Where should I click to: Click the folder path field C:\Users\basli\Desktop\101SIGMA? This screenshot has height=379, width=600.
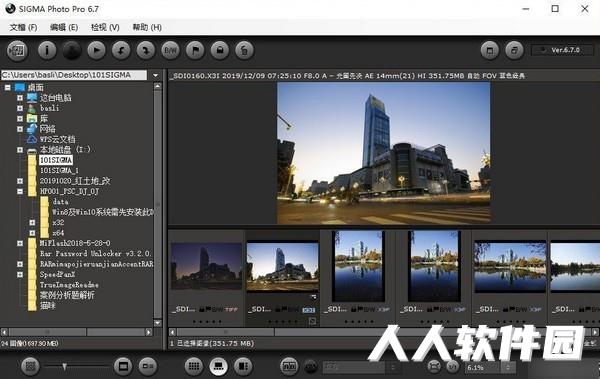point(73,75)
